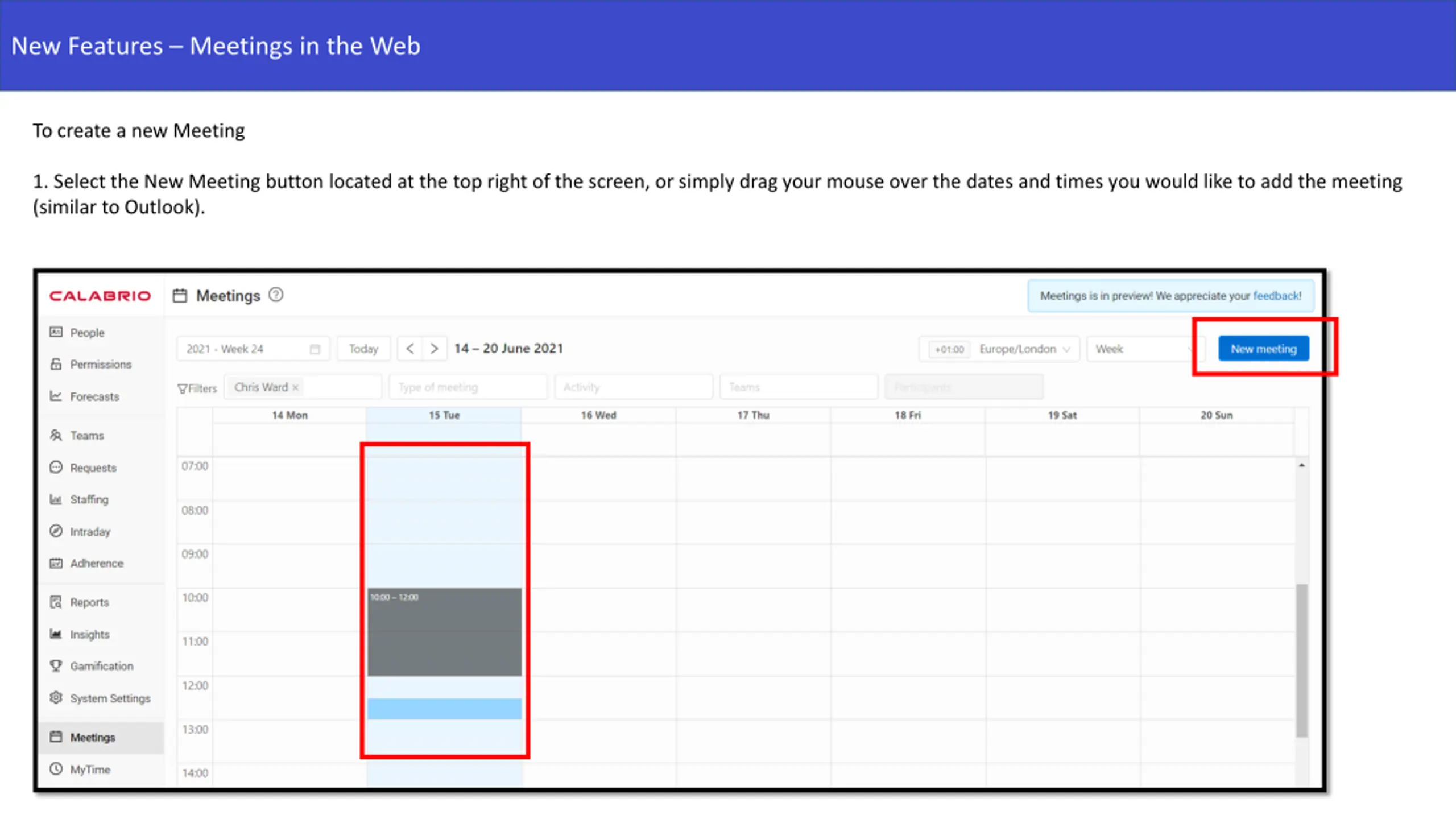Open Permissions lock icon in sidebar
This screenshot has height=819, width=1456.
click(x=56, y=364)
